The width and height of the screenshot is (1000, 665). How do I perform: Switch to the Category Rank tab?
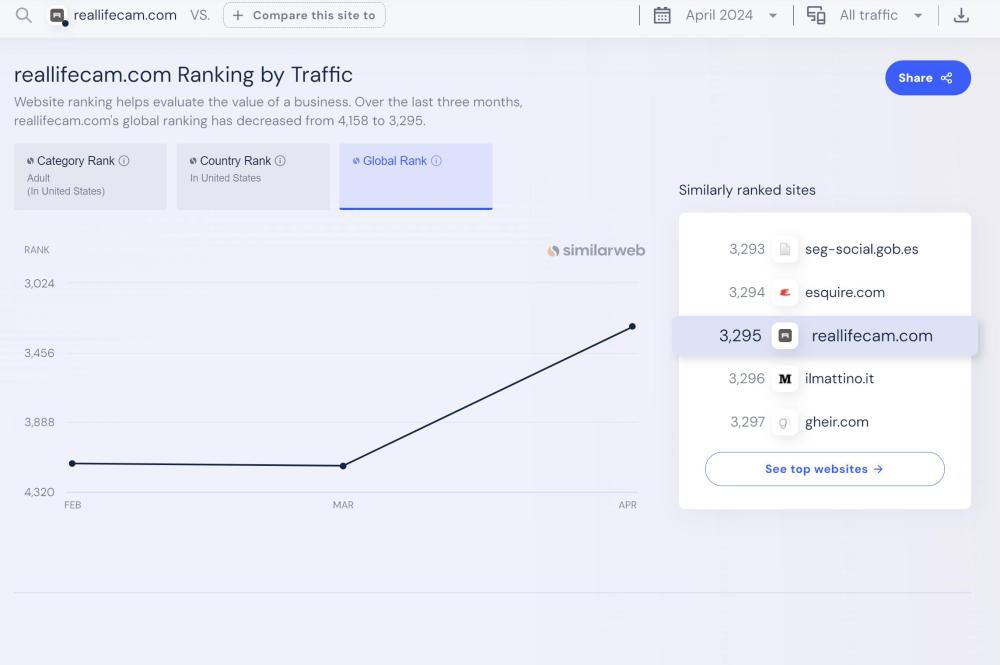click(x=90, y=176)
